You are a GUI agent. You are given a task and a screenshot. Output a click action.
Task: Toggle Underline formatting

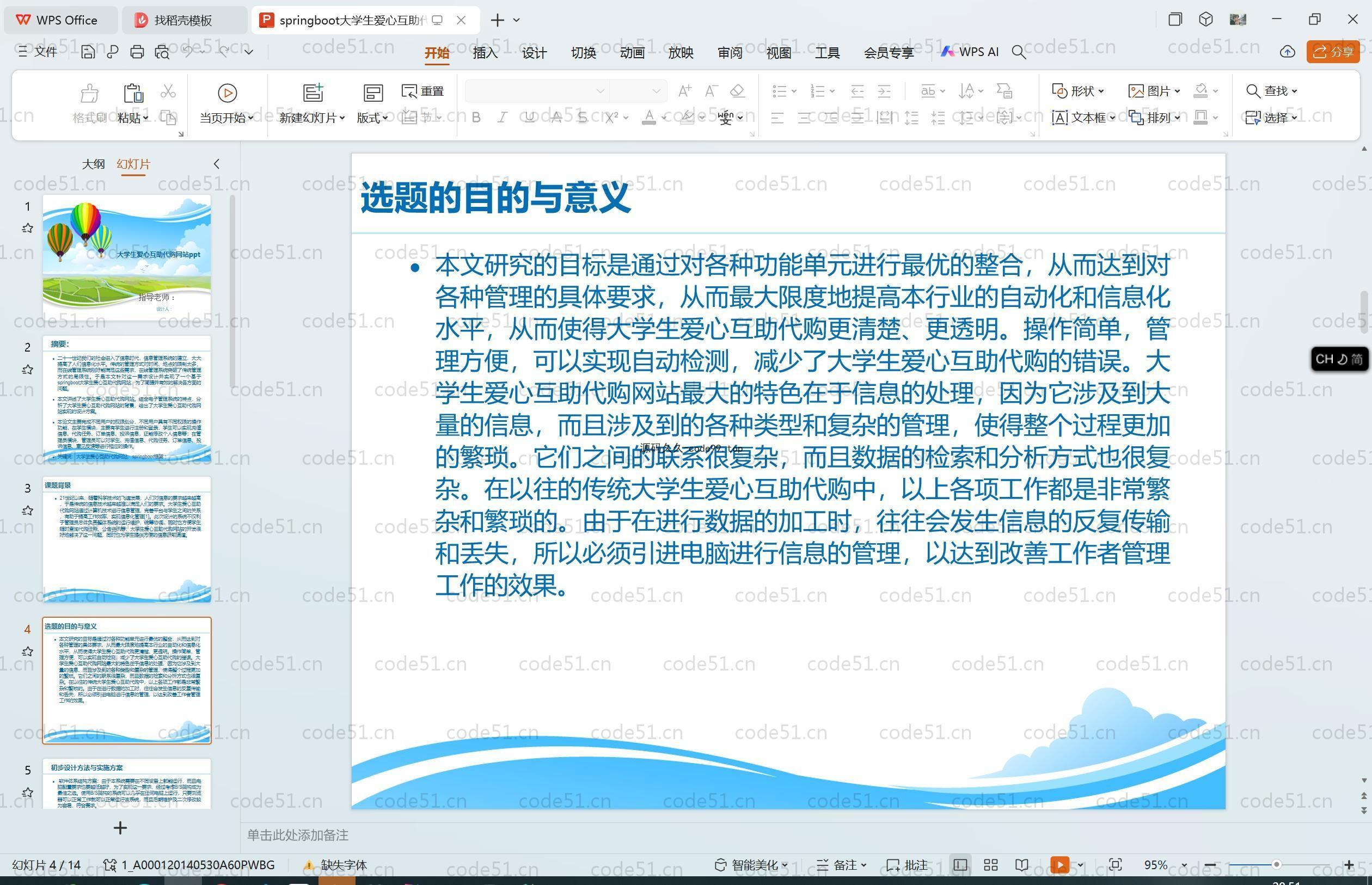pos(529,118)
